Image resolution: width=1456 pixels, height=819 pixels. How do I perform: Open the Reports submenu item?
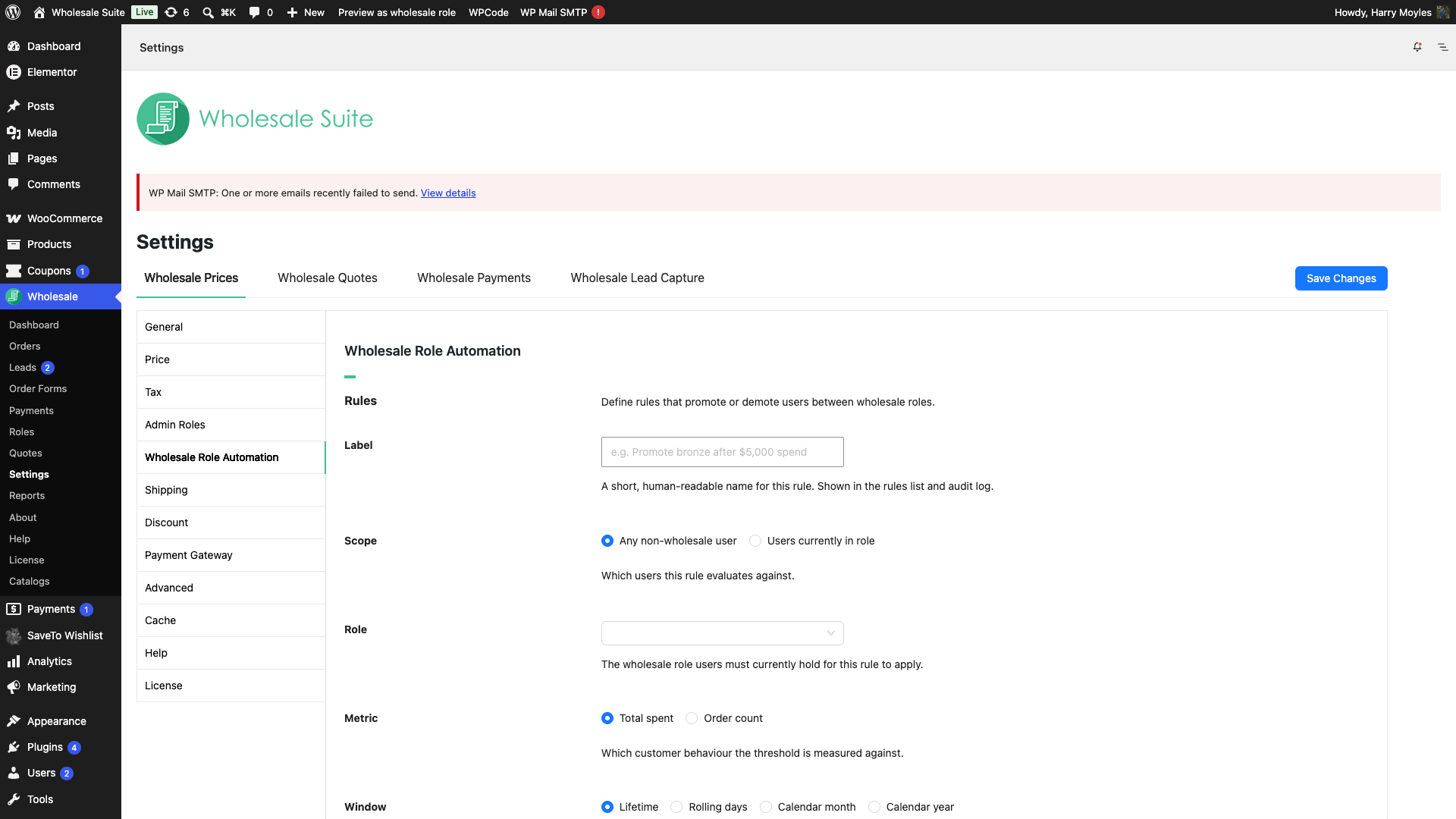click(x=27, y=495)
